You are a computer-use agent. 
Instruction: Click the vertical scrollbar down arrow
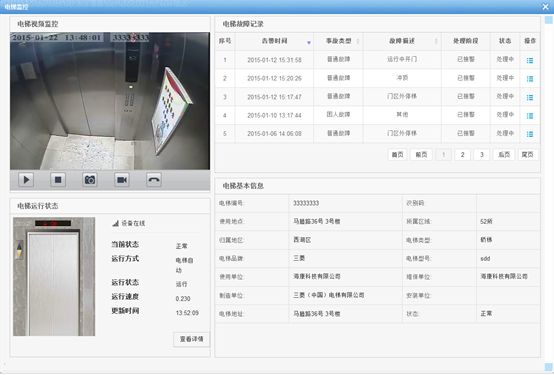point(548,367)
